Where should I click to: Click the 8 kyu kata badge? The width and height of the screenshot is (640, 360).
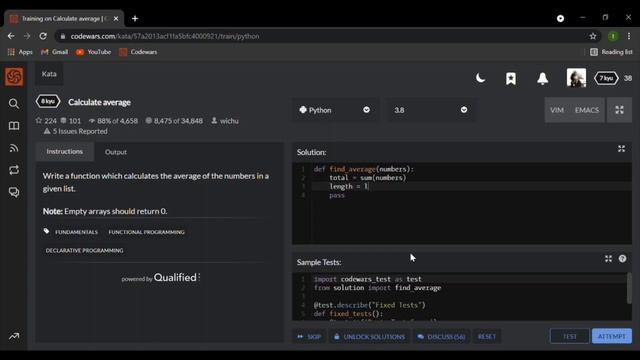point(48,101)
